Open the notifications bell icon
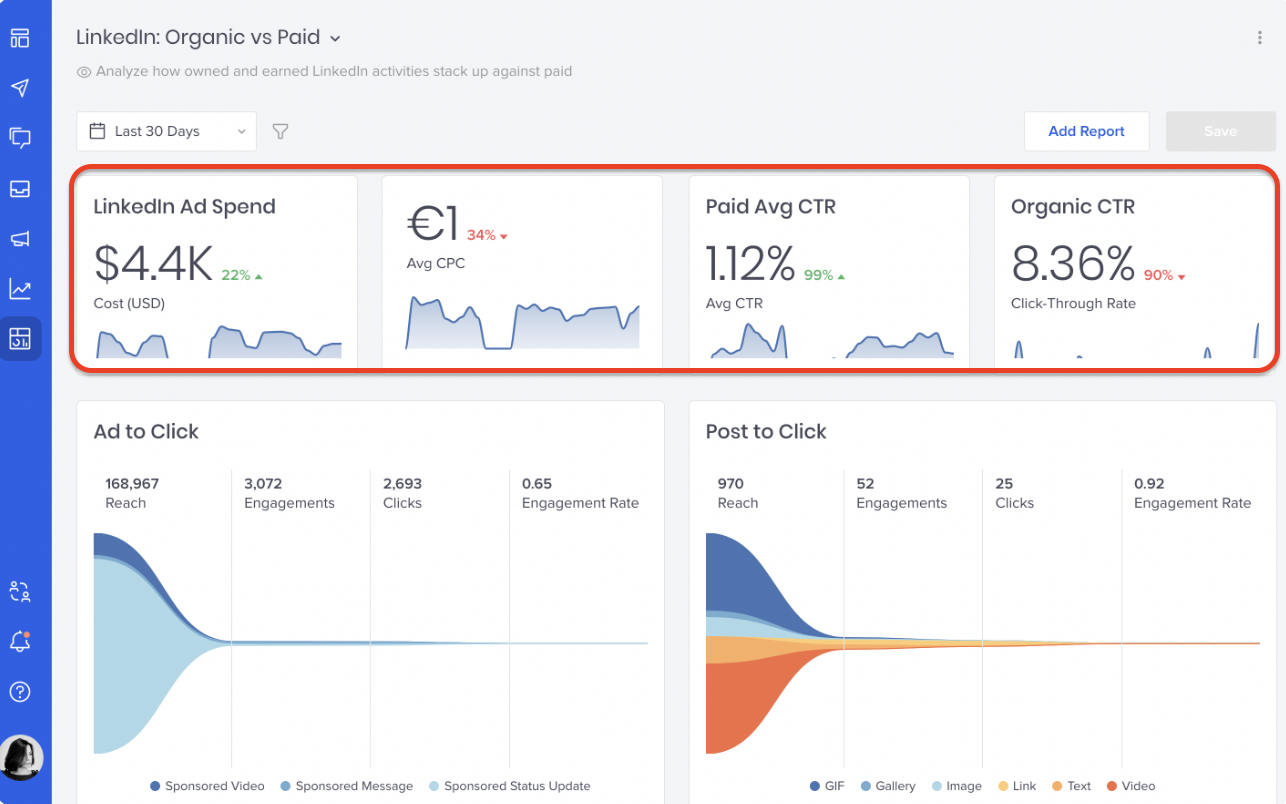1286x804 pixels. (20, 642)
